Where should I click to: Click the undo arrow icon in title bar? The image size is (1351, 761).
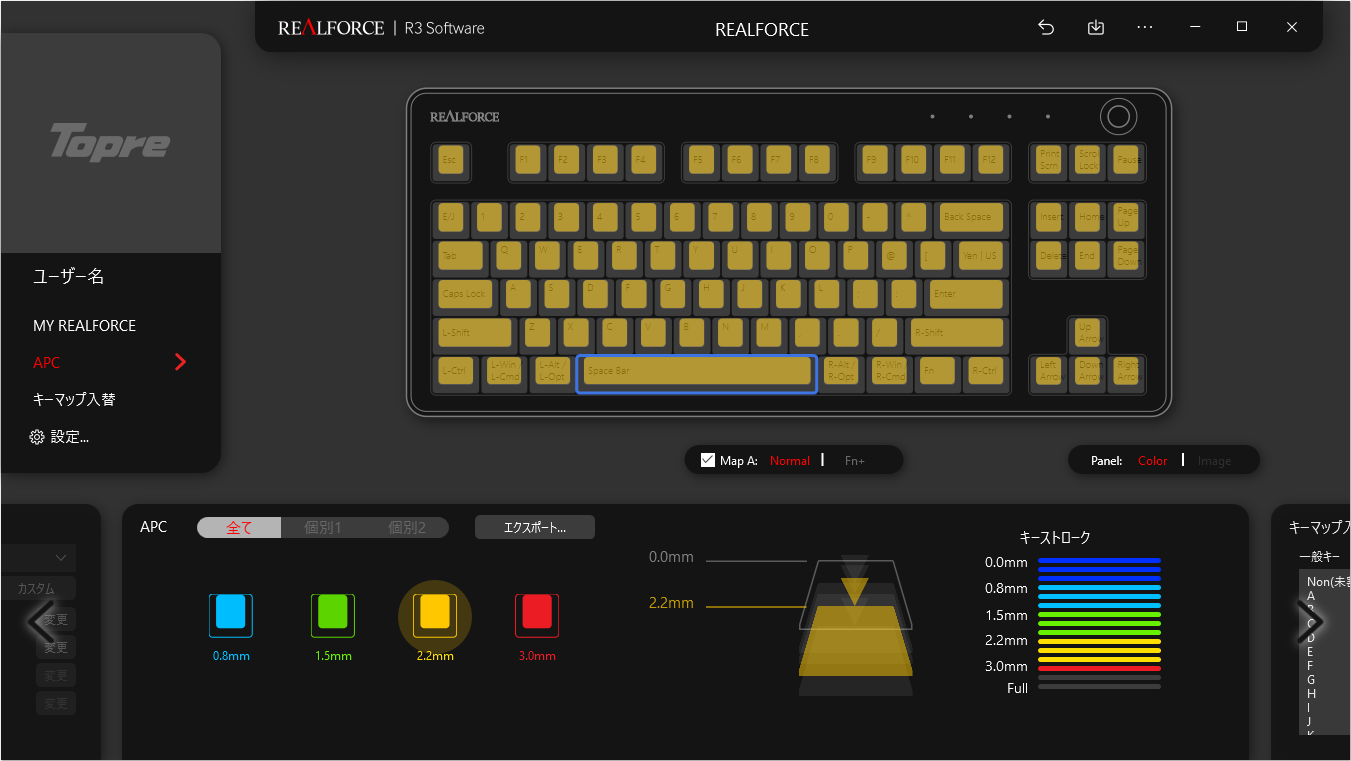[1046, 28]
